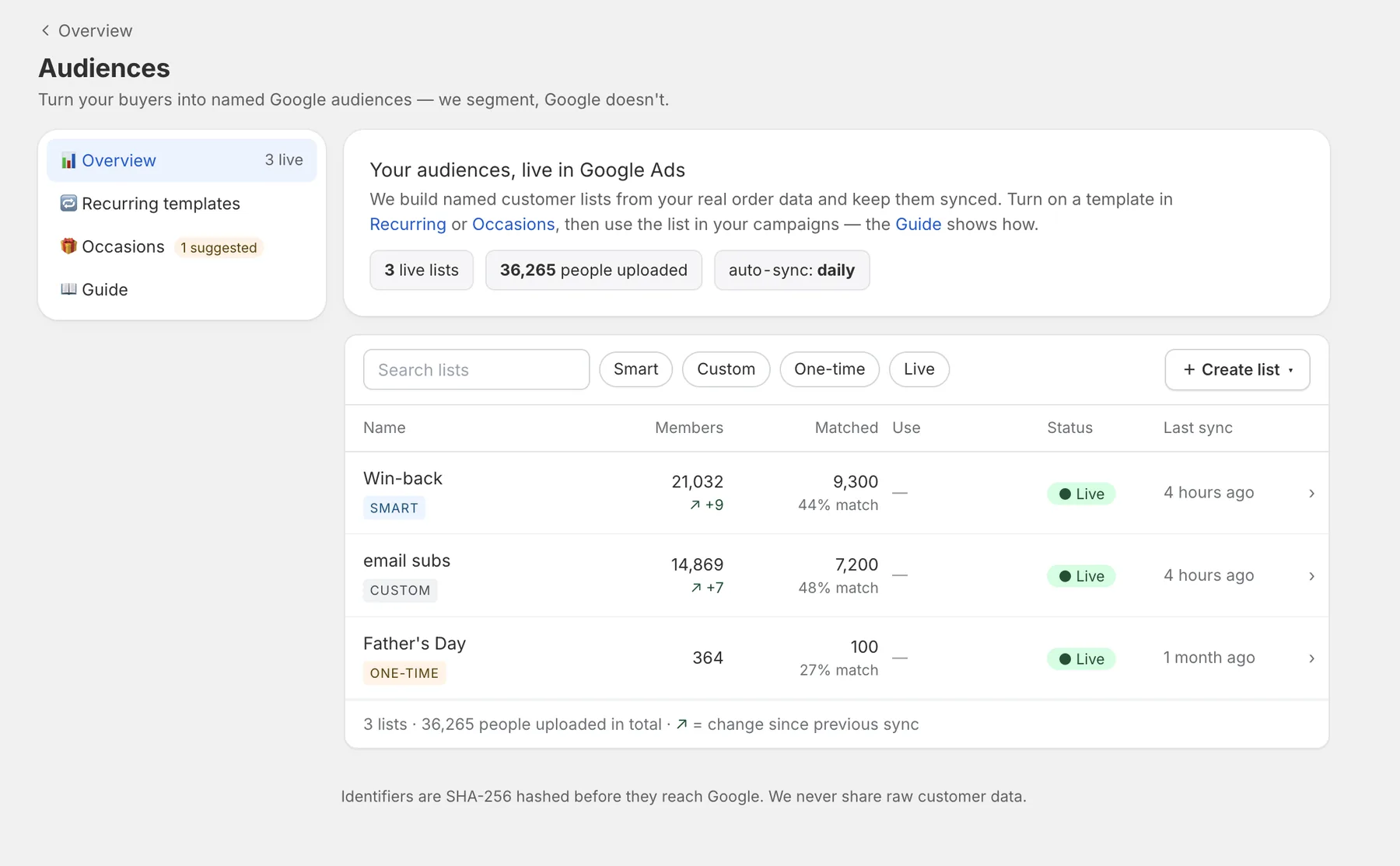Click the Name column header

click(384, 428)
